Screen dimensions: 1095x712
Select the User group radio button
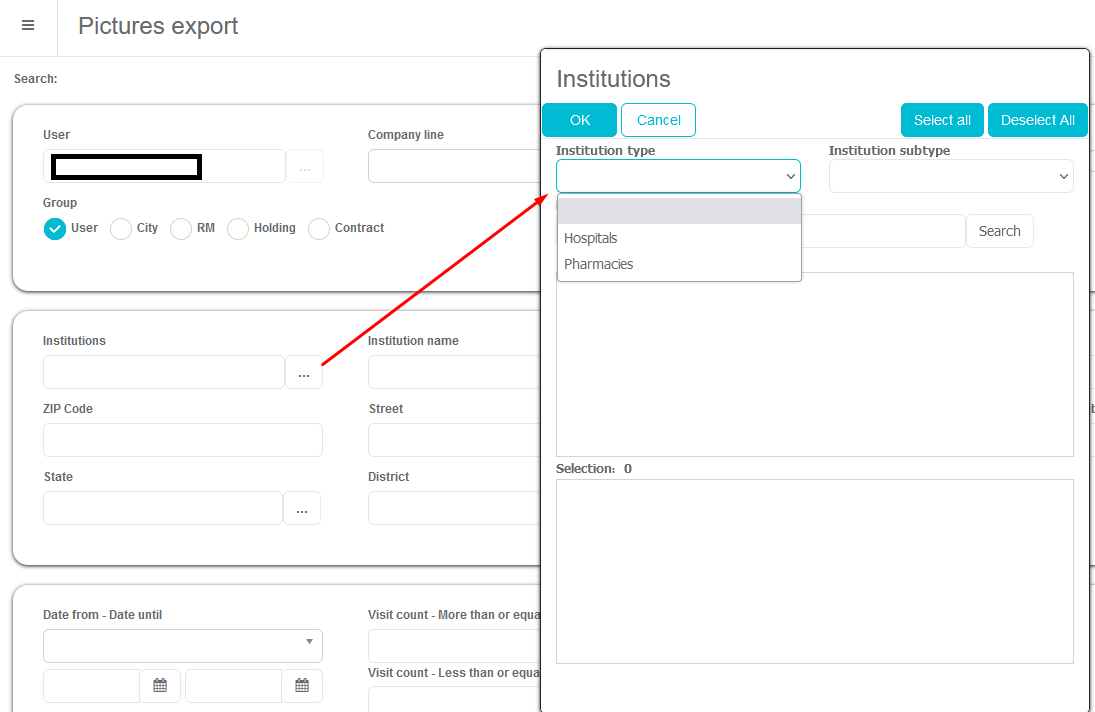55,229
